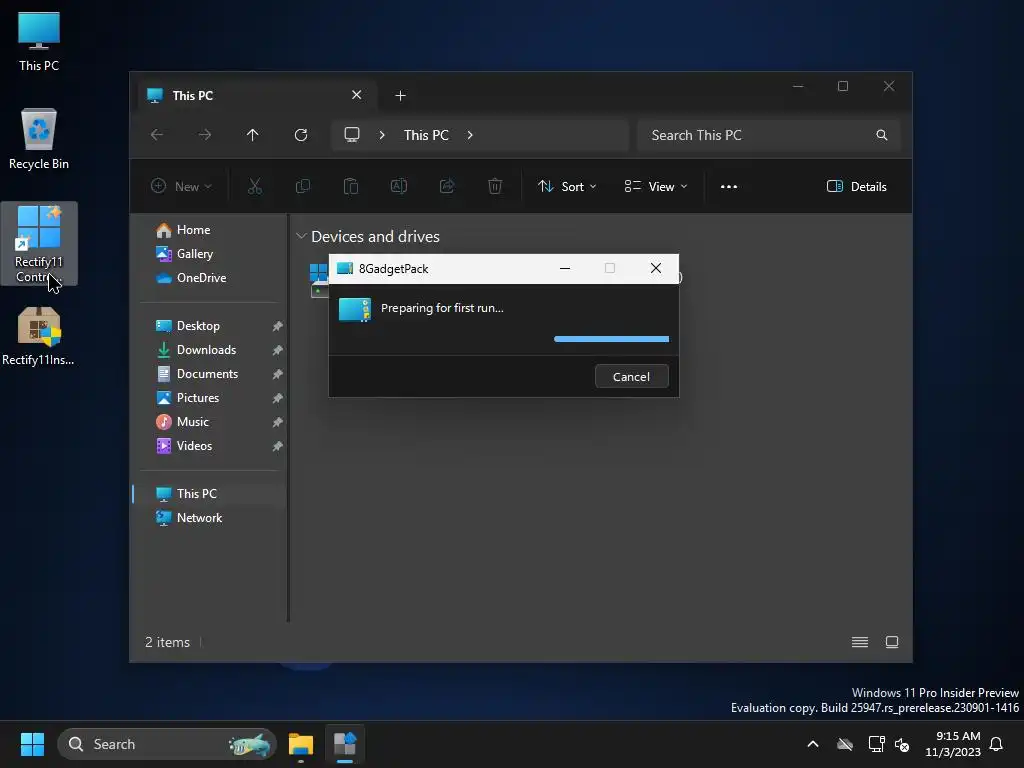Click the computer icon in address bar
The height and width of the screenshot is (768, 1024).
[x=352, y=135]
